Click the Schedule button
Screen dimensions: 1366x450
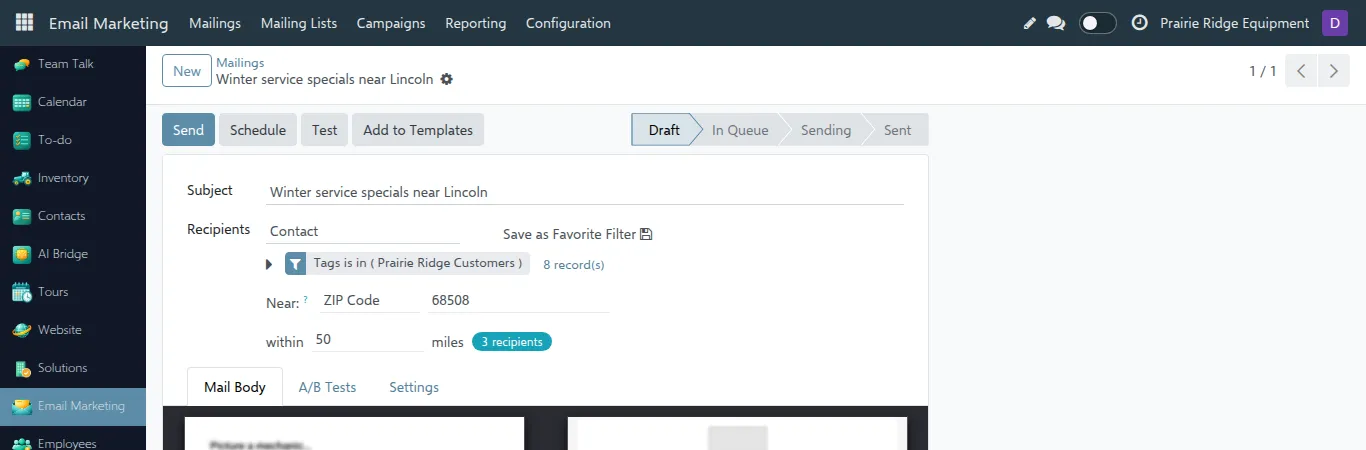[x=258, y=130]
